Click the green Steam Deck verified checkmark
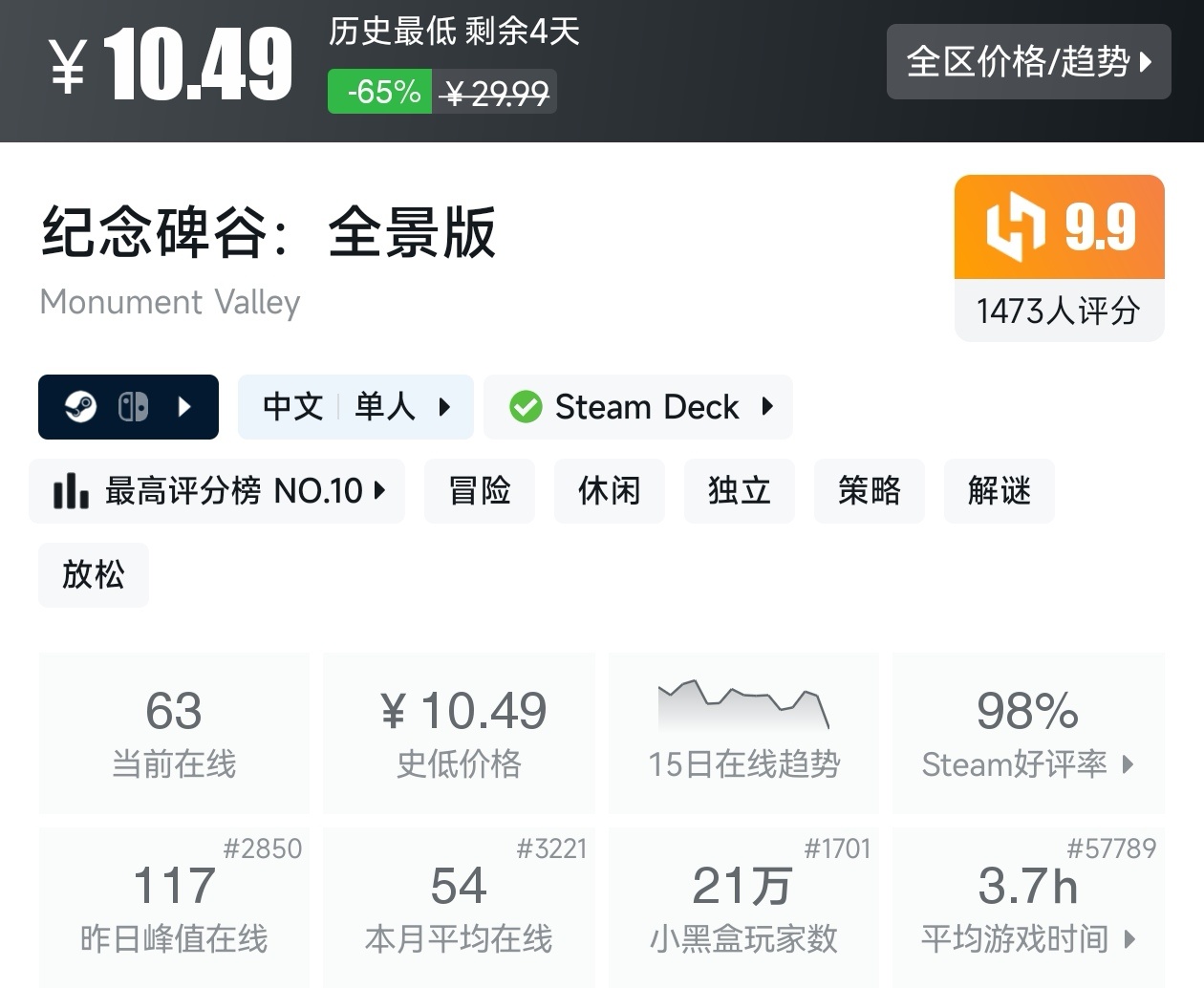Image resolution: width=1204 pixels, height=988 pixels. click(x=525, y=407)
